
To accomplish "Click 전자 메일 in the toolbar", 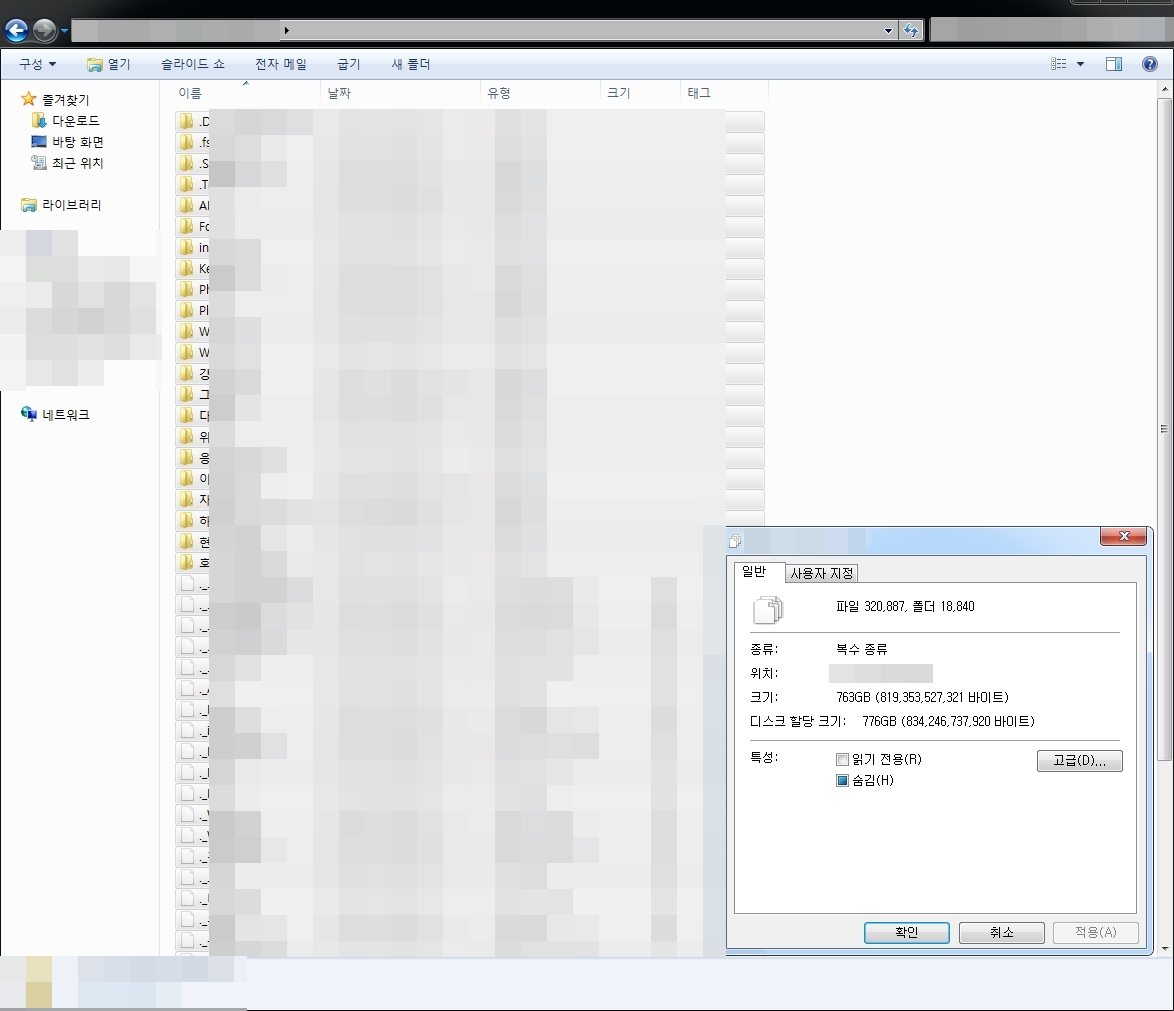I will tap(281, 64).
